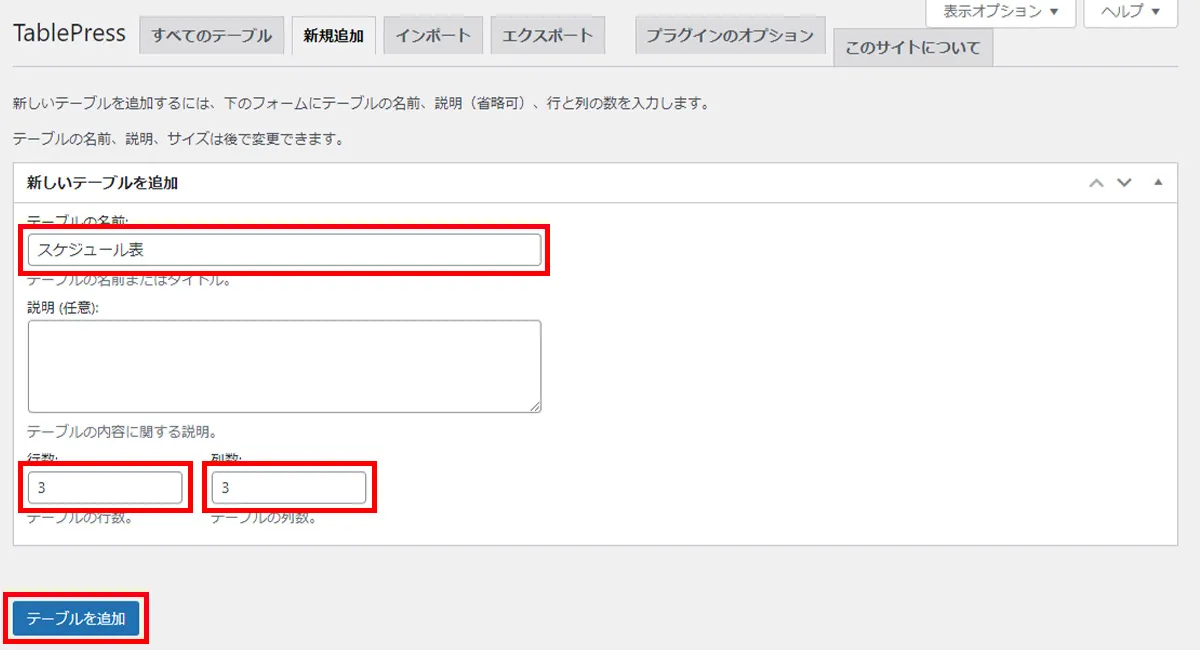Click the 新しいテーブルを追加 panel header title
The width and height of the screenshot is (1200, 650).
tap(102, 183)
